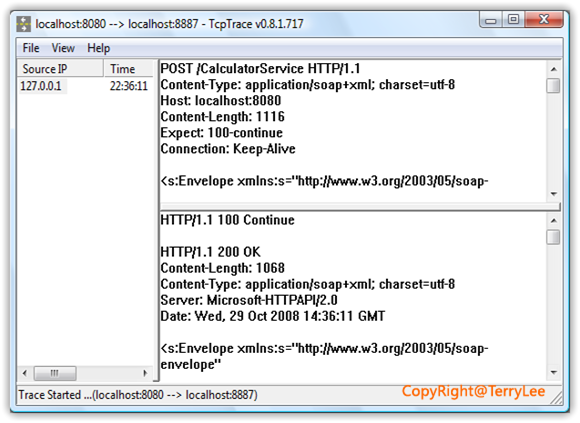Image resolution: width=580 pixels, height=423 pixels.
Task: Select the 127.0.0.1 connection entry
Action: tap(41, 86)
